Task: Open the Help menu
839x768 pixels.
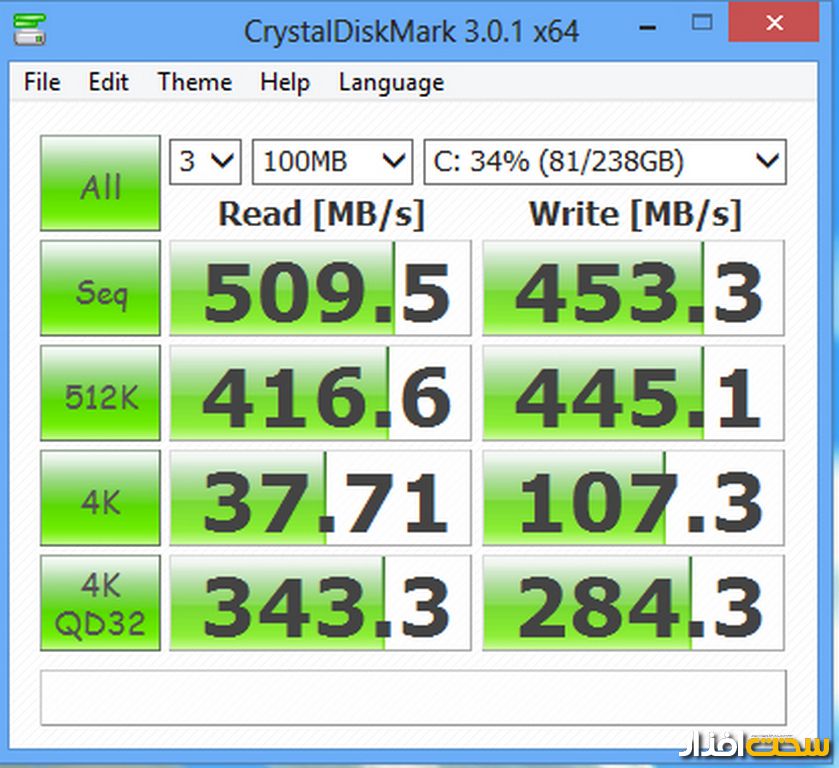Action: (284, 82)
